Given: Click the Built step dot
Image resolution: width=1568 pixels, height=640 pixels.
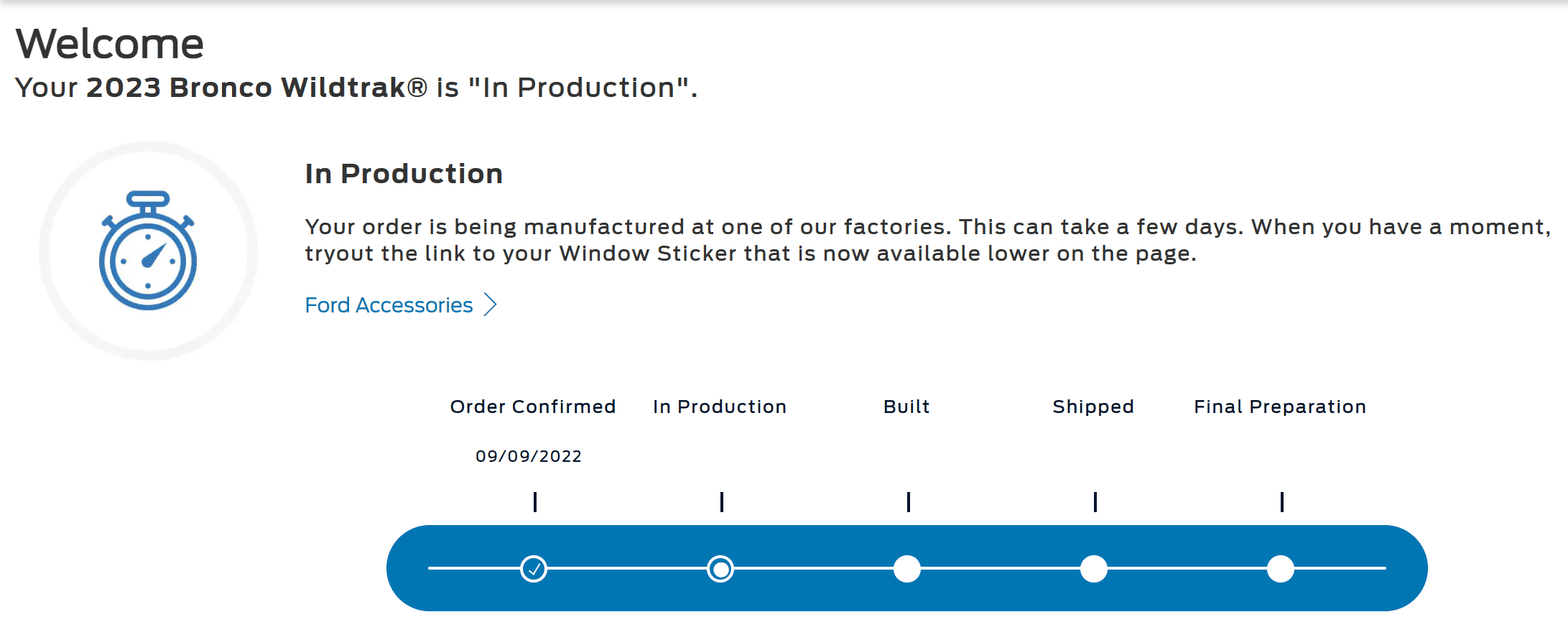Looking at the screenshot, I should [x=907, y=569].
